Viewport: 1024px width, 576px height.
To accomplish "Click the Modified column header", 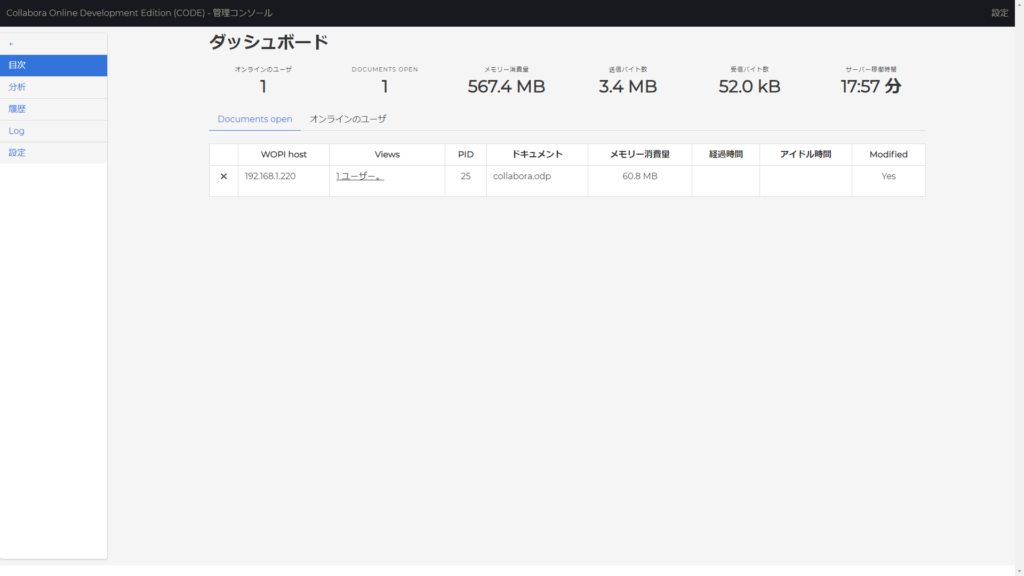I will pos(888,154).
